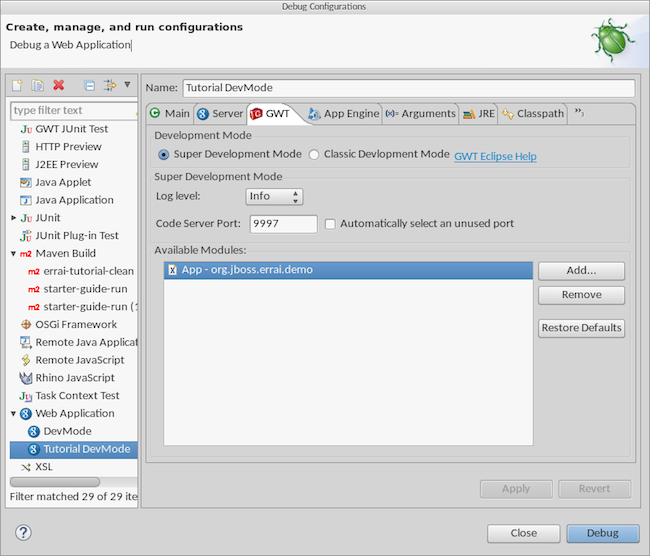Select Super Development Mode radio button
The width and height of the screenshot is (650, 556).
point(164,155)
